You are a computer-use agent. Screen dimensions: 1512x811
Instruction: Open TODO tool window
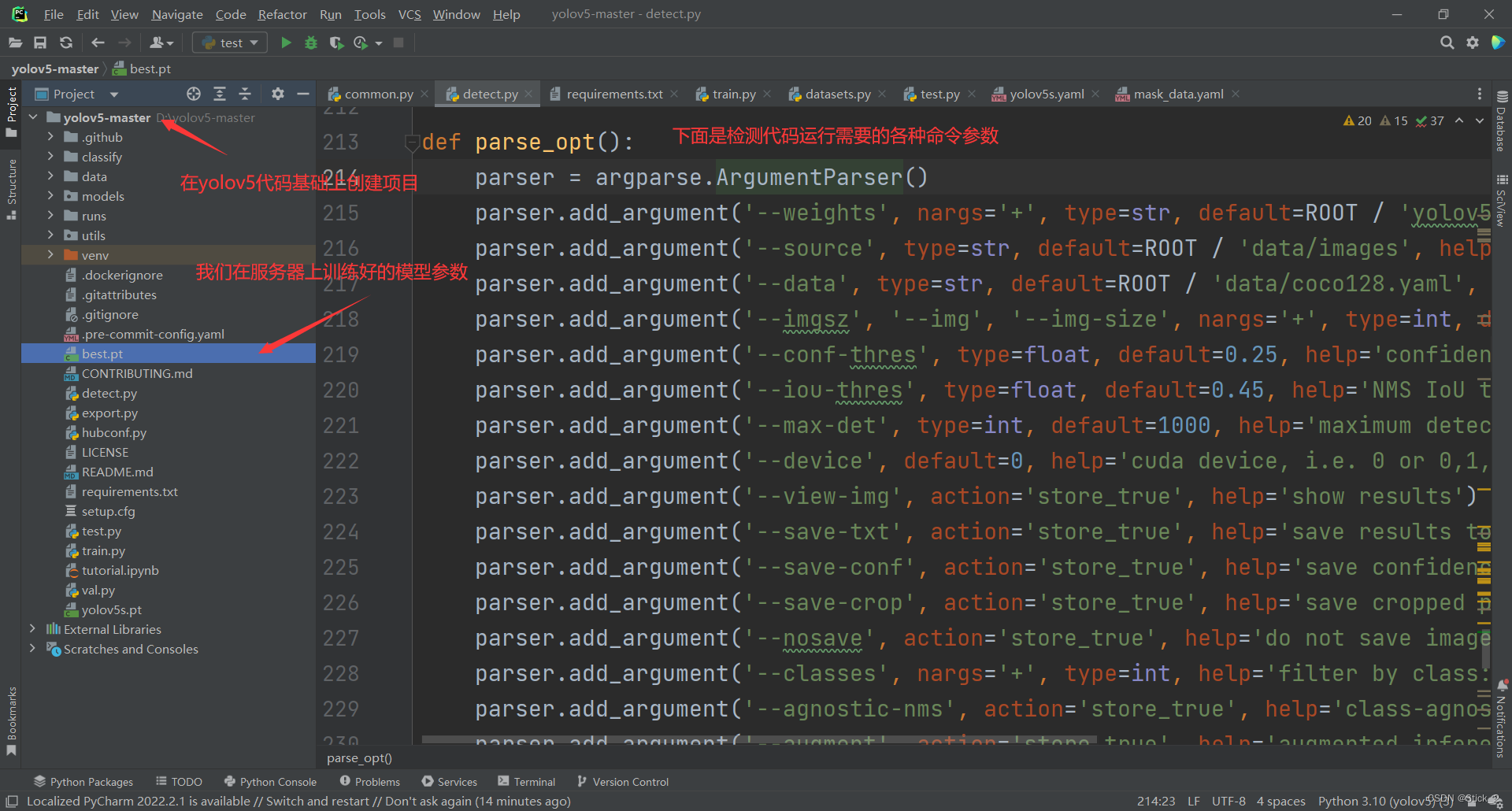(x=179, y=781)
